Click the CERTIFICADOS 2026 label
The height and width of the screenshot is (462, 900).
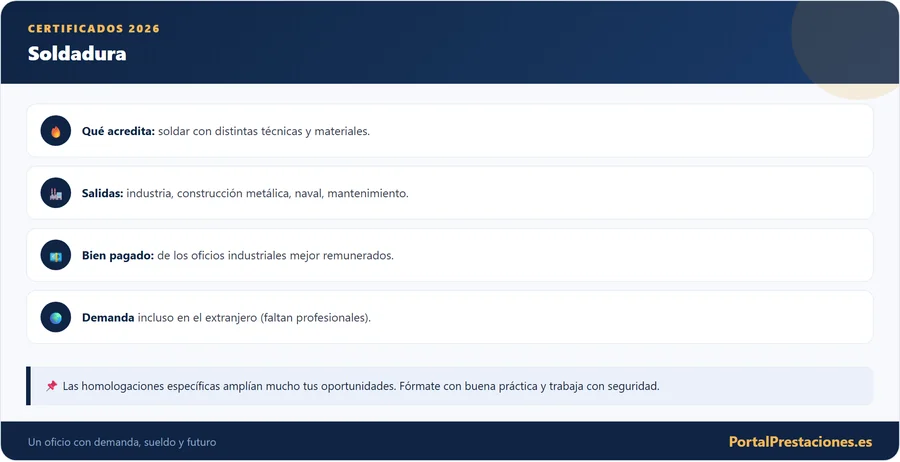pos(94,29)
